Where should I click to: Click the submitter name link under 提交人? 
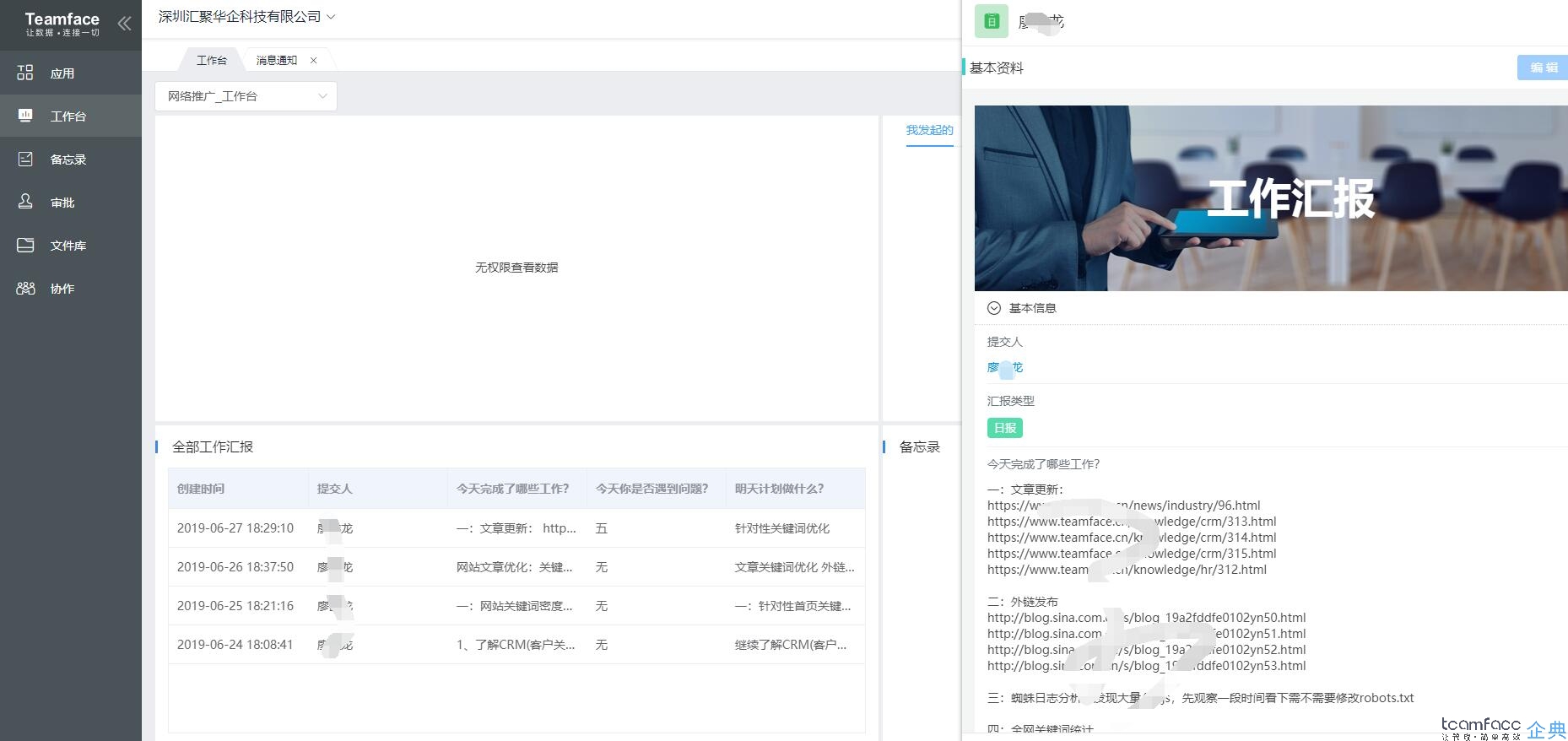point(1005,368)
